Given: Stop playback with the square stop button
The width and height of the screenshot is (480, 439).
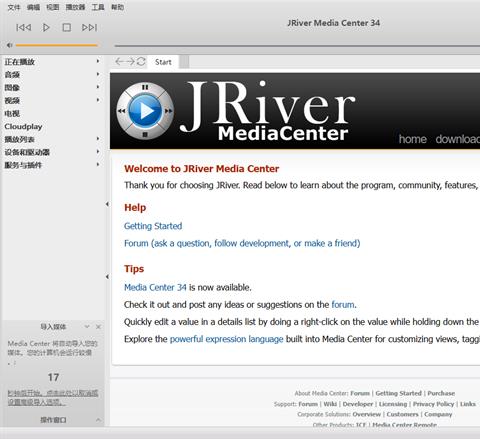Looking at the screenshot, I should click(67, 27).
